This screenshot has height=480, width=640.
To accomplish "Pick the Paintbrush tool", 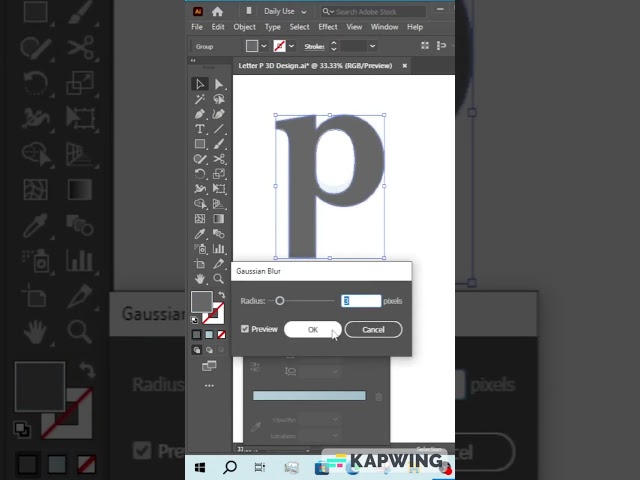I will [219, 144].
